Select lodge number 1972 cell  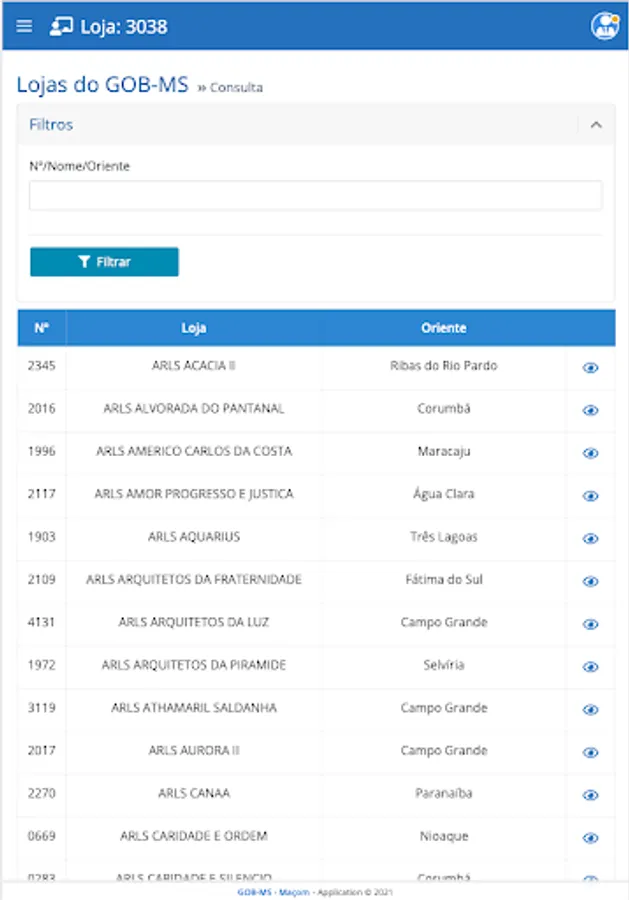pyautogui.click(x=42, y=665)
